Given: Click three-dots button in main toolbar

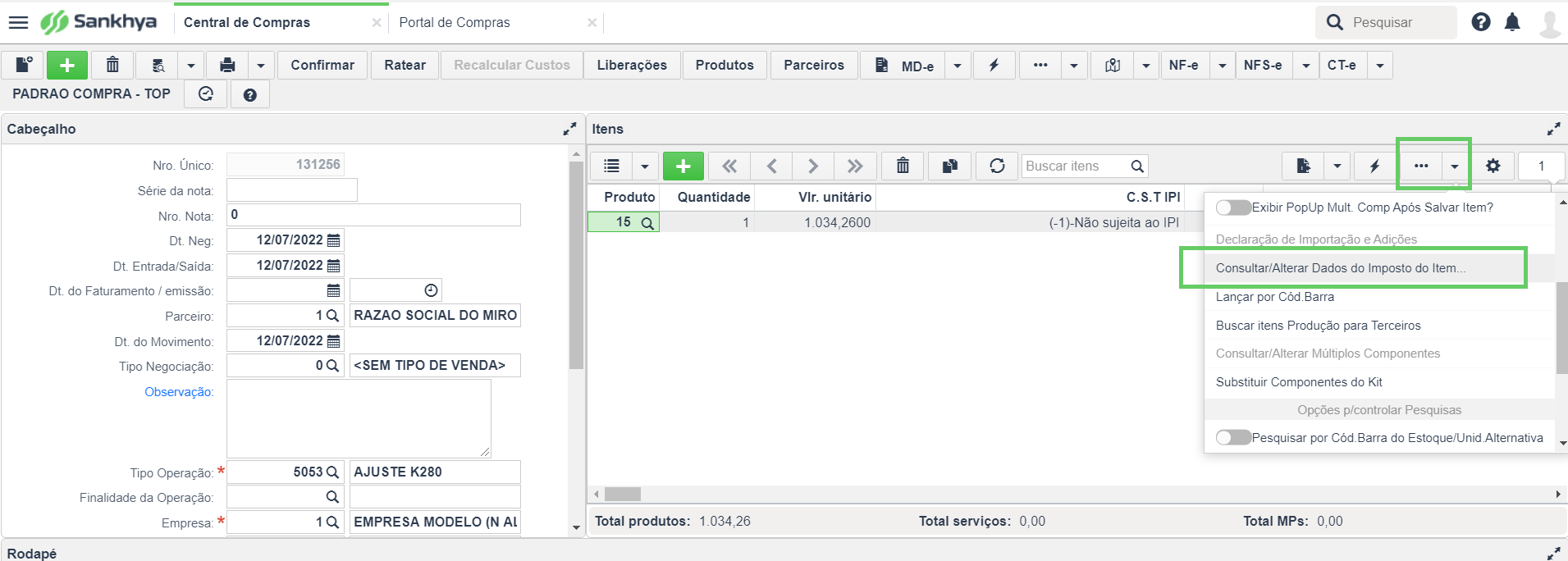Looking at the screenshot, I should click(x=1040, y=65).
